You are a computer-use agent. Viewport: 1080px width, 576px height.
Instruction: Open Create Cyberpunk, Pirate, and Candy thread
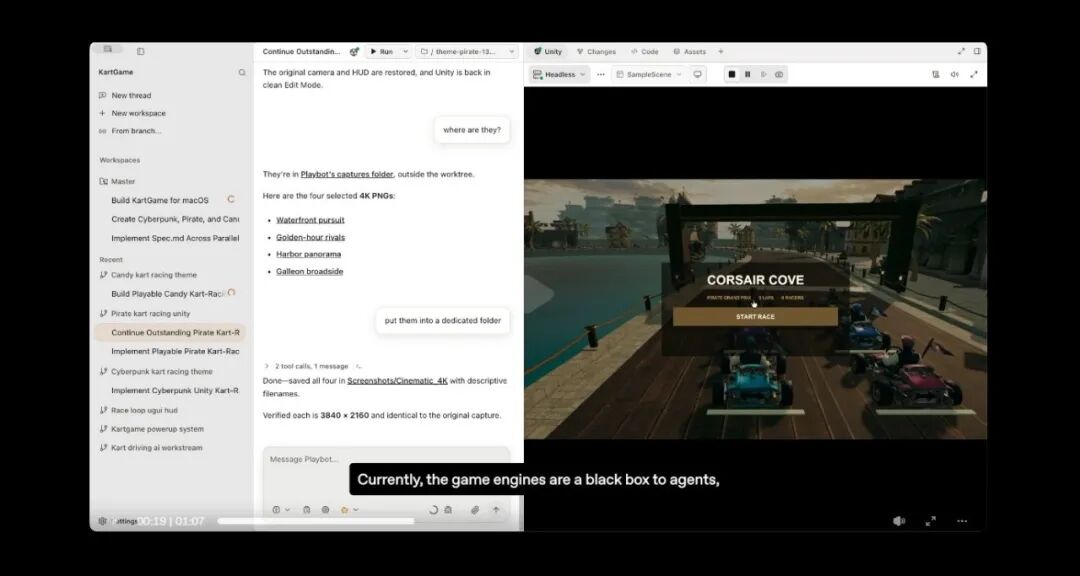pos(175,219)
